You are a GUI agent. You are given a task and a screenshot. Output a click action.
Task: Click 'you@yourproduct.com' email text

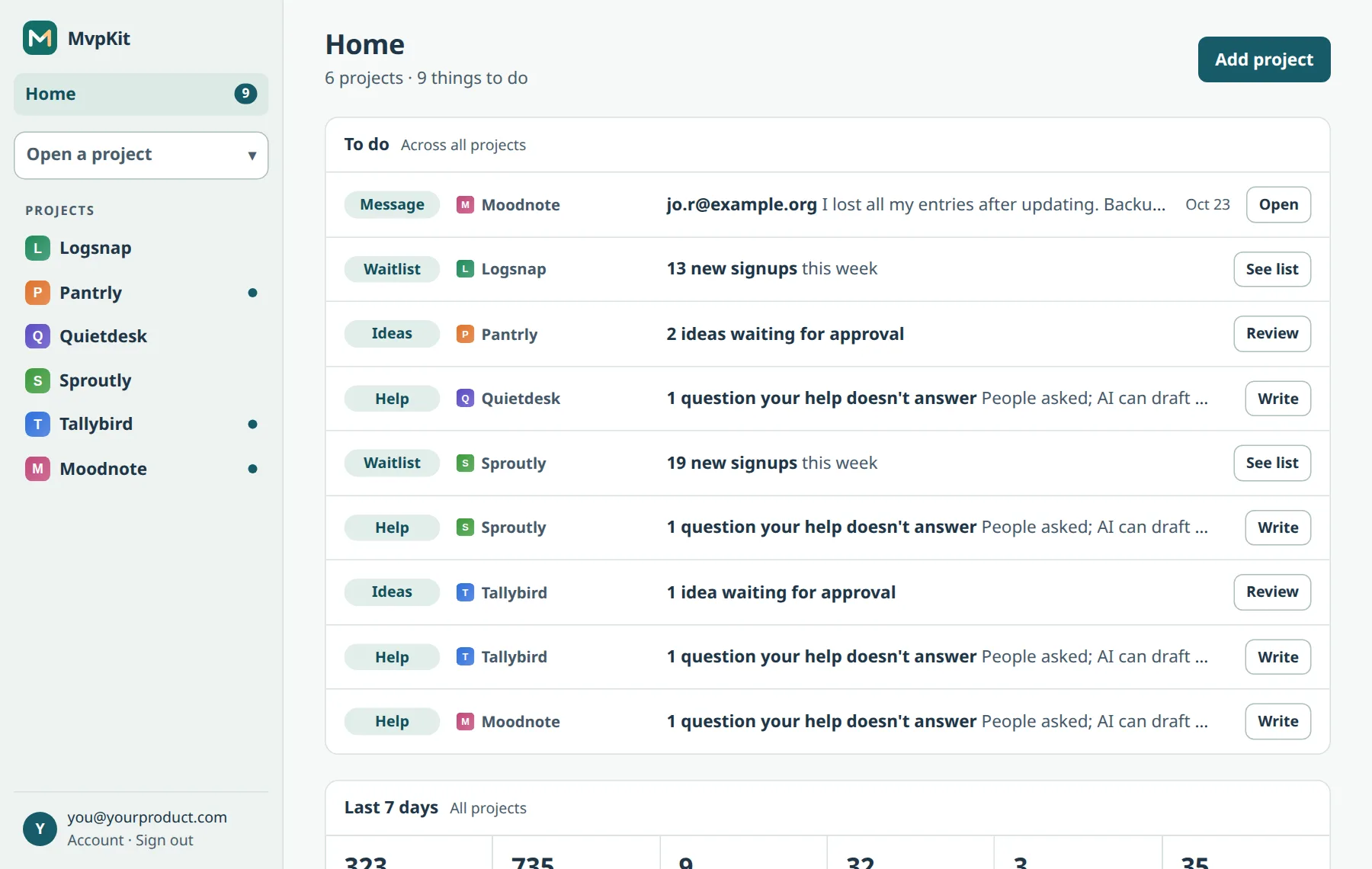click(x=147, y=817)
